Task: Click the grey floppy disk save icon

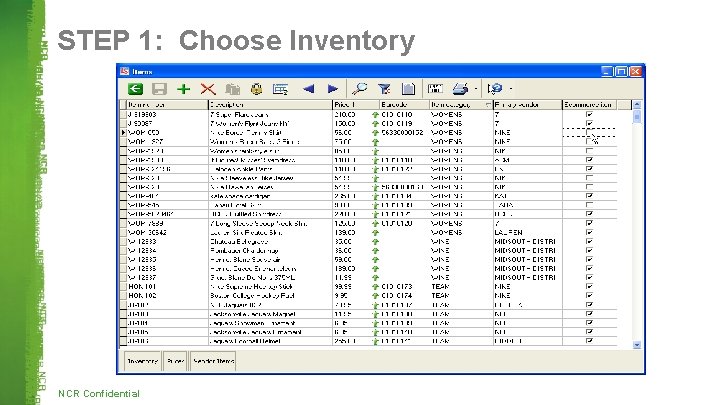Action: click(x=159, y=89)
